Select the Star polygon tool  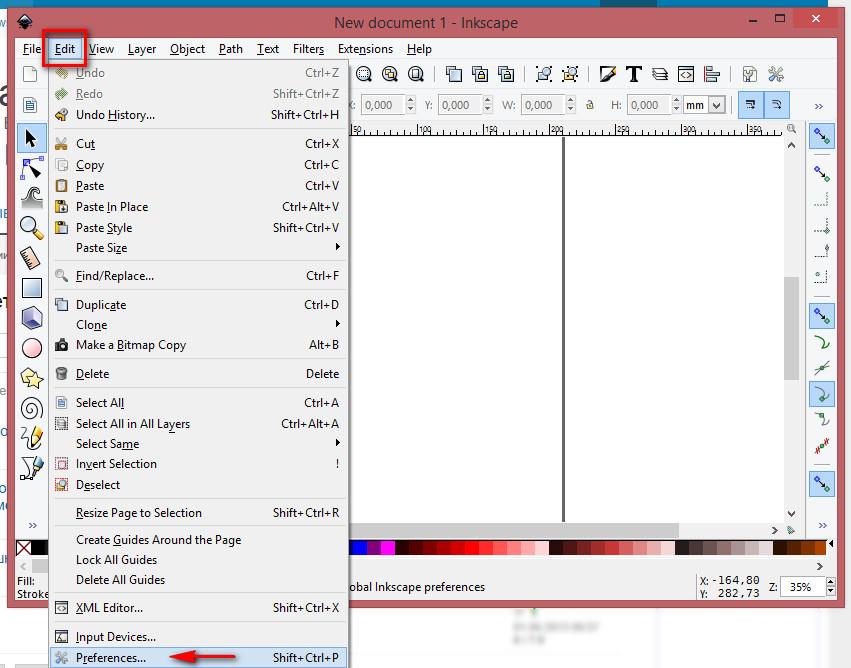point(31,378)
